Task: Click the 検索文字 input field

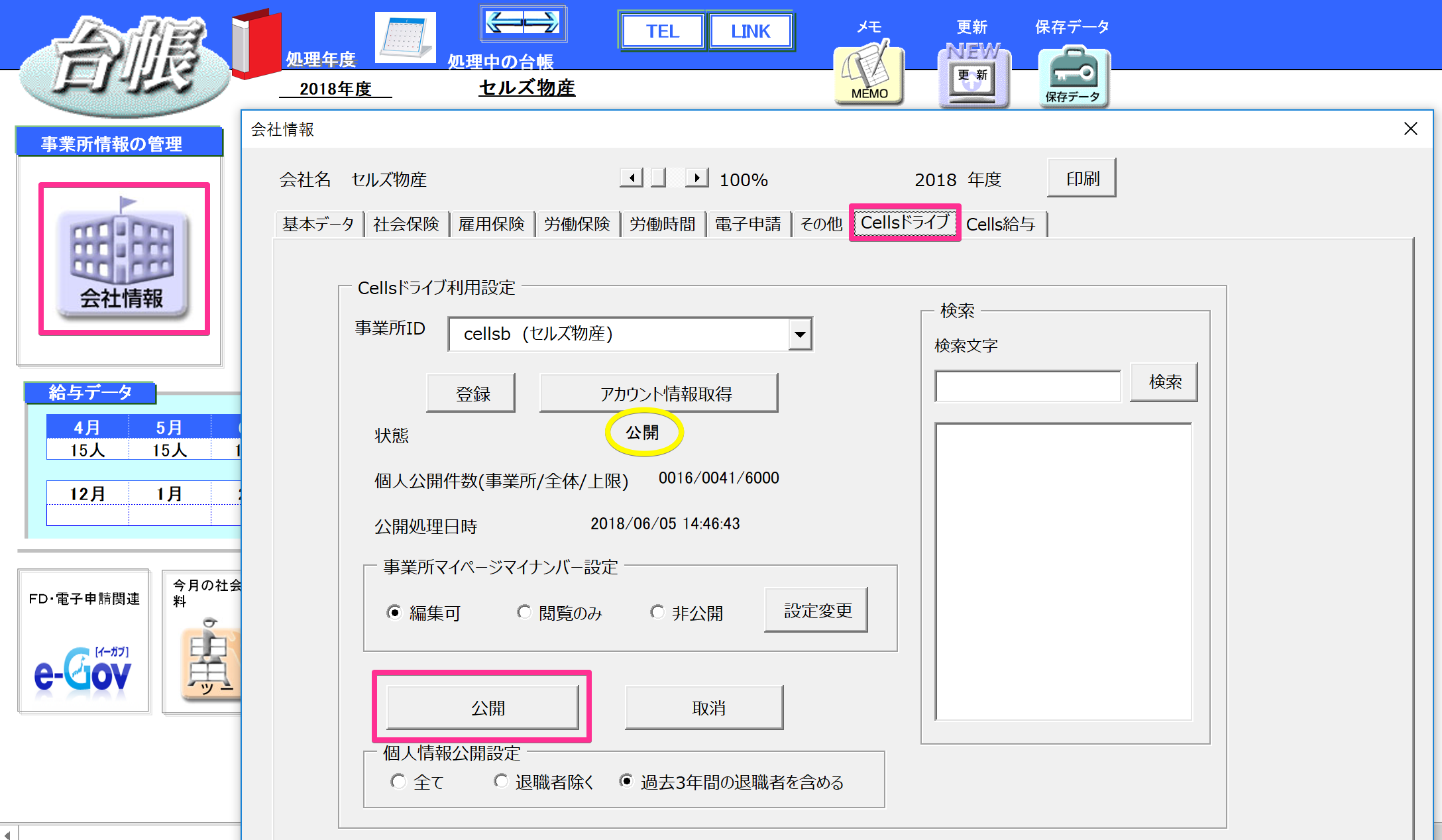Action: (x=1028, y=386)
